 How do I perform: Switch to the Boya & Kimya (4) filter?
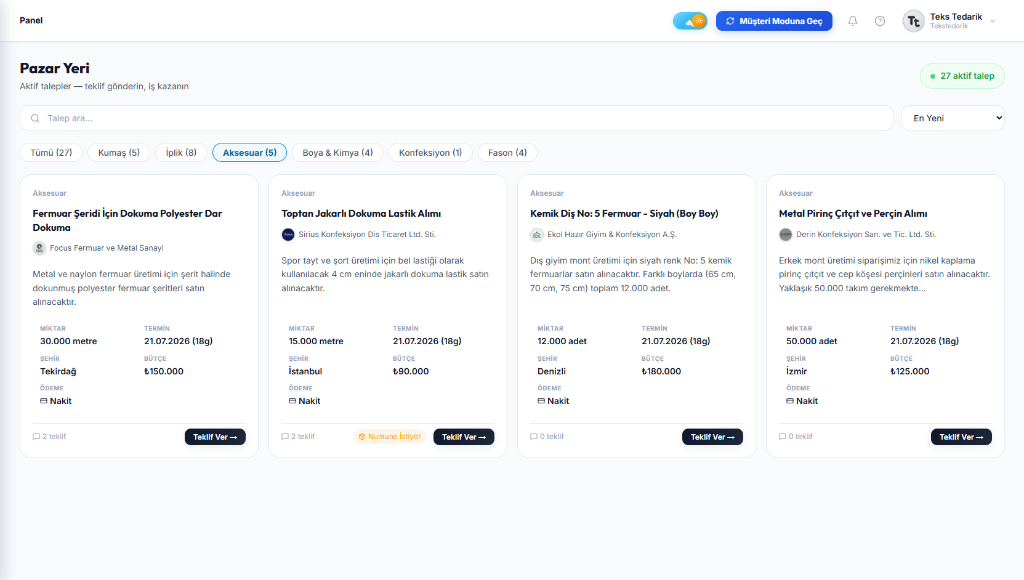pyautogui.click(x=338, y=153)
